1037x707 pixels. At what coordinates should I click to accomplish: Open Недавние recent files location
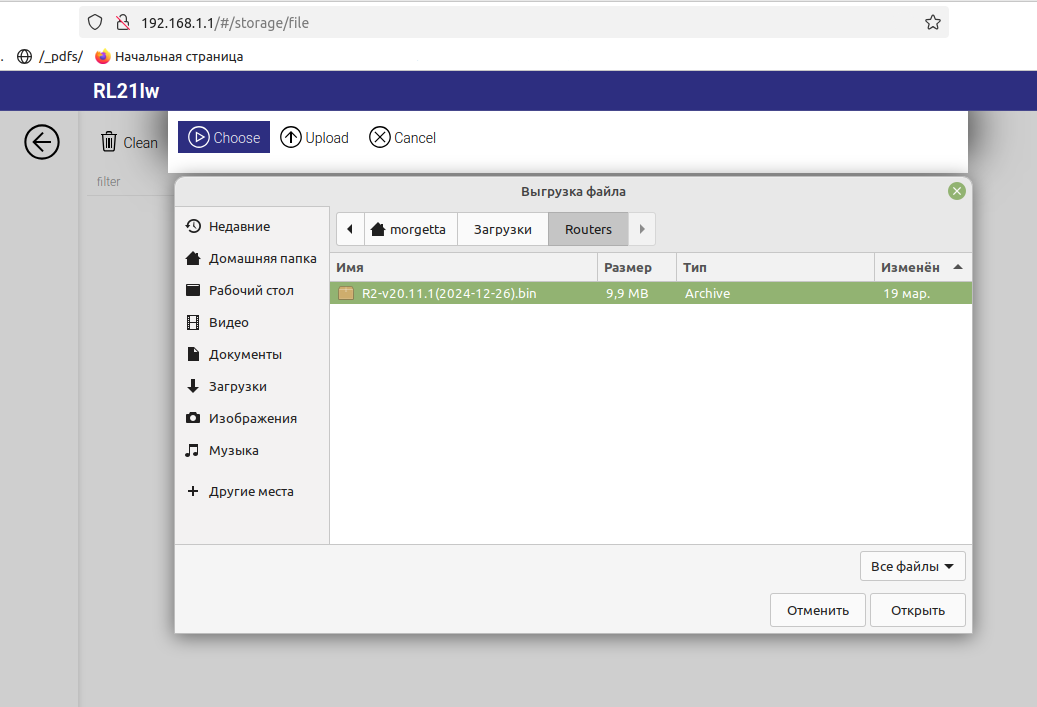tap(239, 227)
